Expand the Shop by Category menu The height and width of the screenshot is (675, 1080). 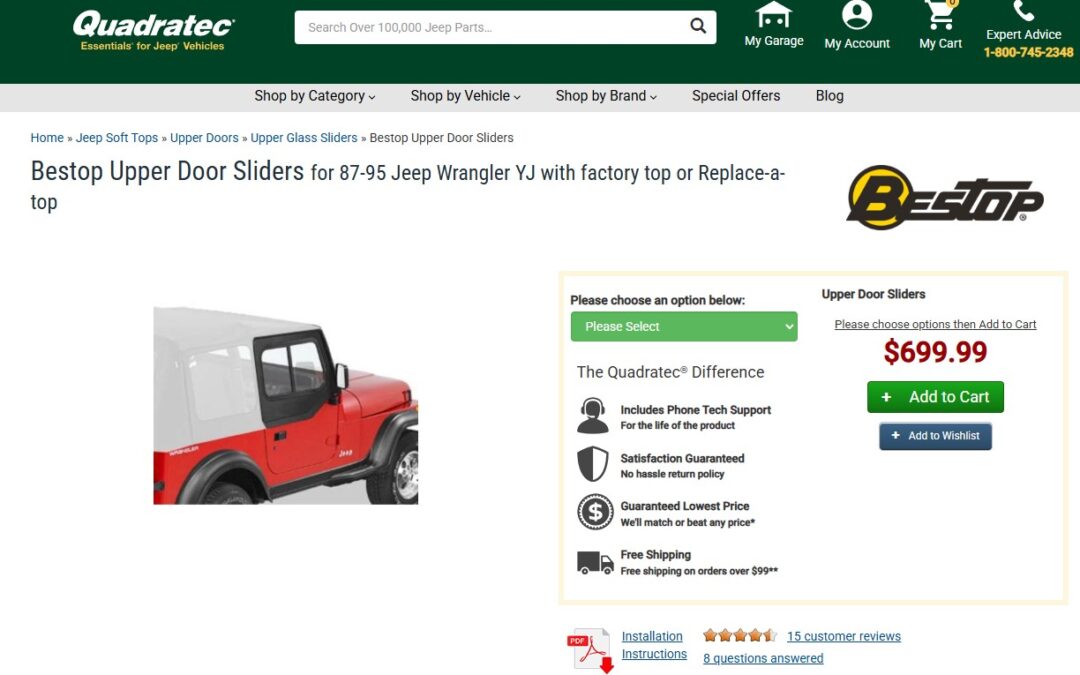(315, 96)
